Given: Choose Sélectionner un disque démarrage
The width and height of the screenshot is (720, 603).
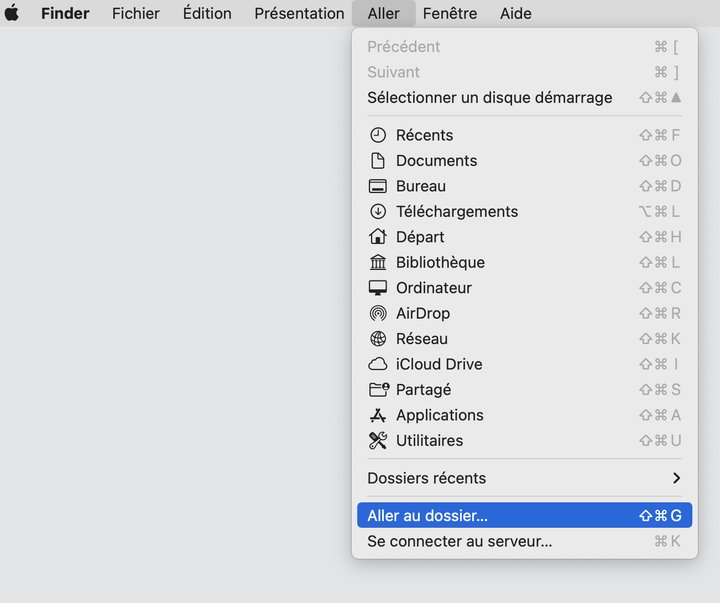Looking at the screenshot, I should pos(524,97).
